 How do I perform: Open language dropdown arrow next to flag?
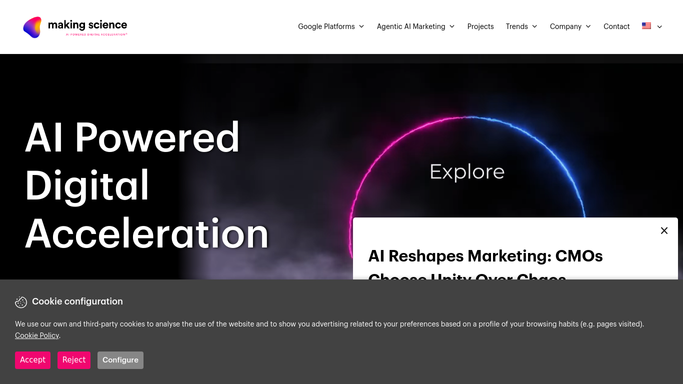pos(659,27)
